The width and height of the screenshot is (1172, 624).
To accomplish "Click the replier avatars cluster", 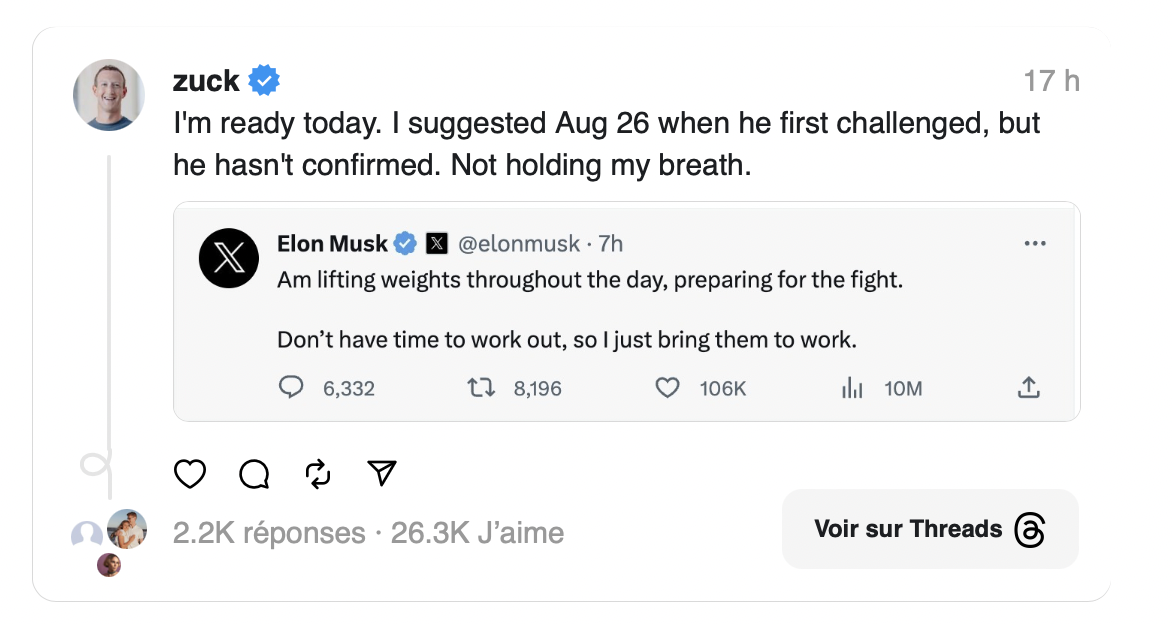I will tap(110, 541).
